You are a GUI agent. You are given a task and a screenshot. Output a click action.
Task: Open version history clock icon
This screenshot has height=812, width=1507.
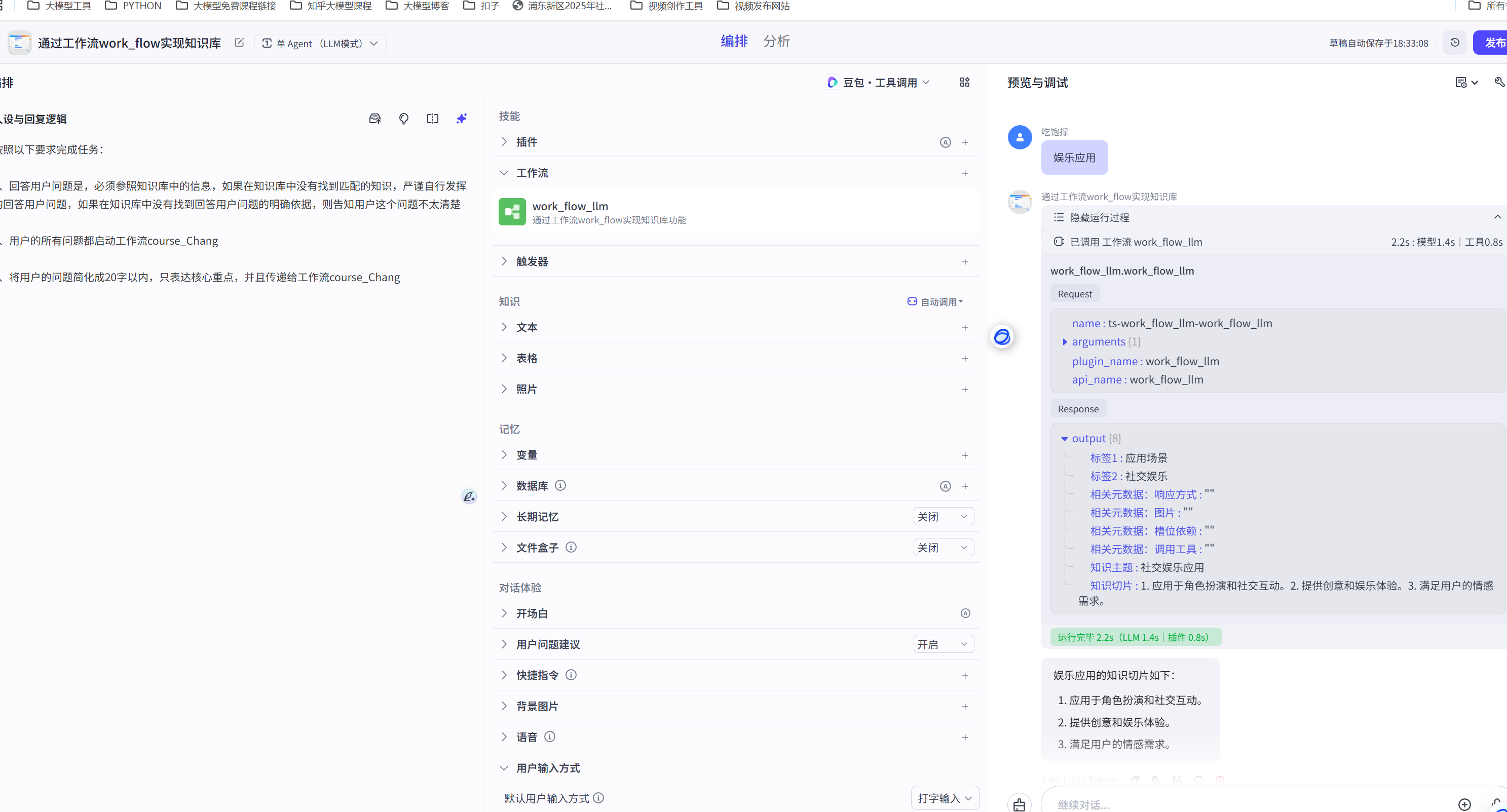pos(1455,43)
